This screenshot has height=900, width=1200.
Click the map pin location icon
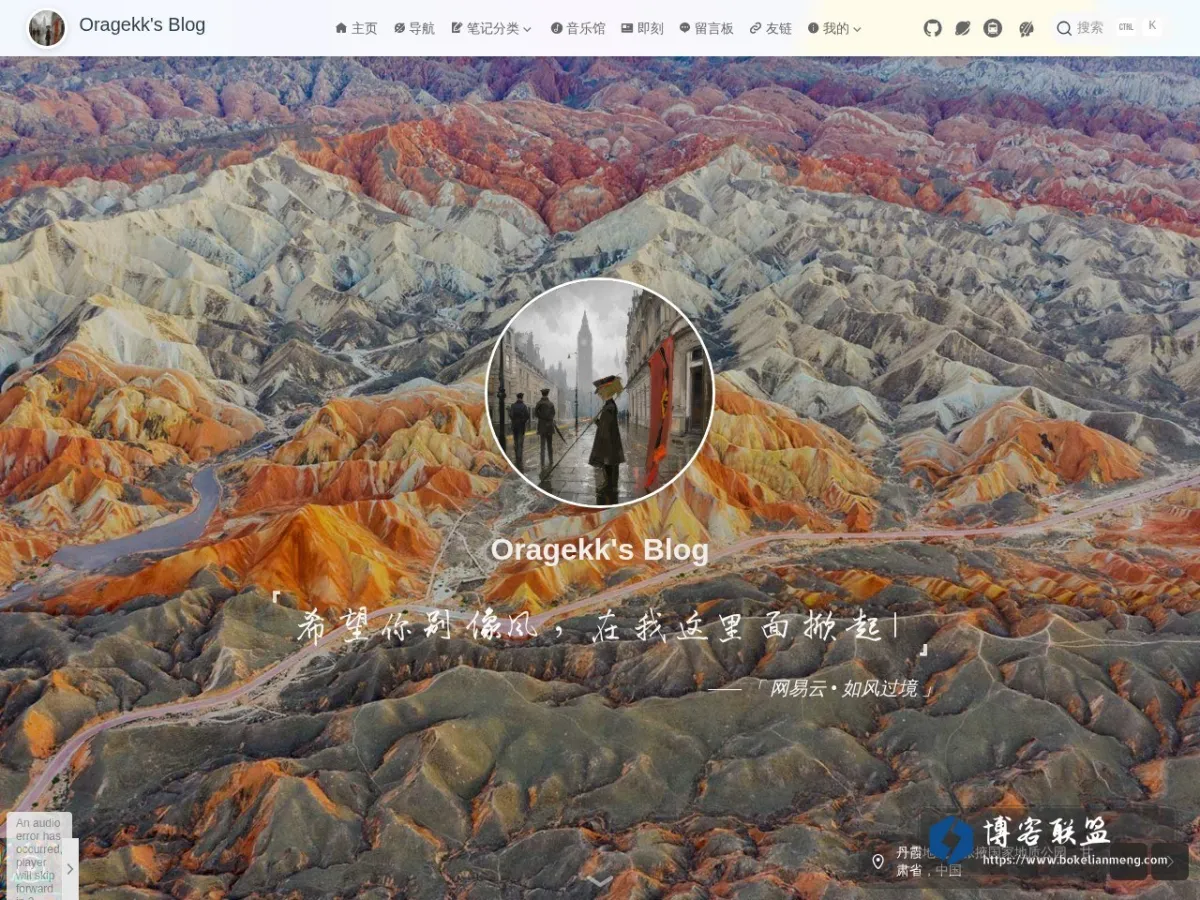point(878,861)
